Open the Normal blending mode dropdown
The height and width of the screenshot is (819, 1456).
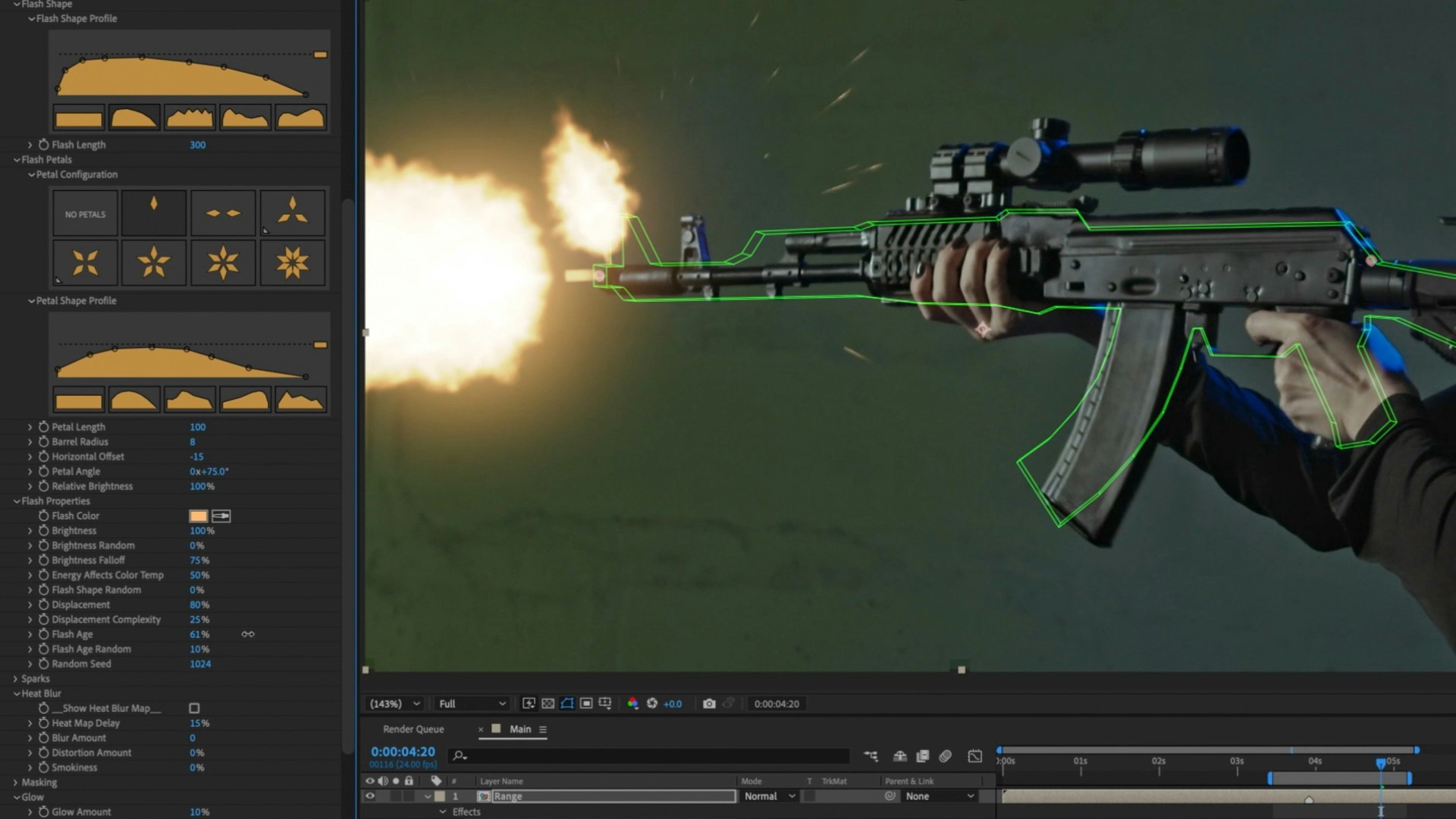(x=770, y=796)
